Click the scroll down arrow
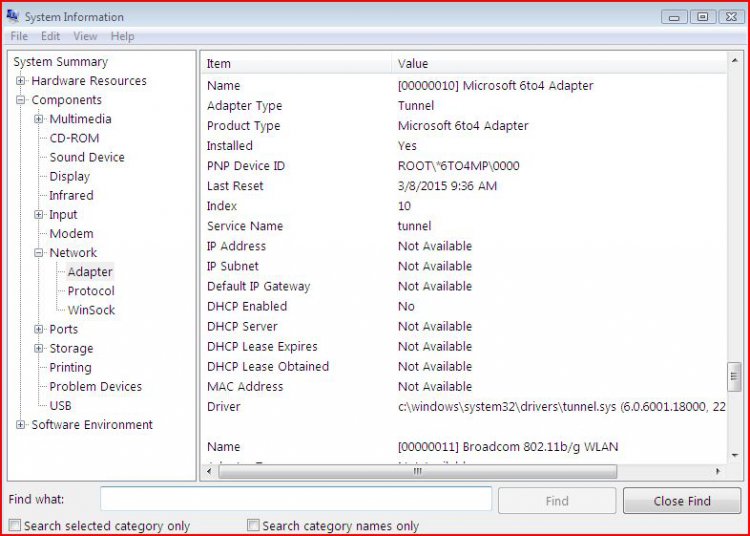 coord(734,455)
